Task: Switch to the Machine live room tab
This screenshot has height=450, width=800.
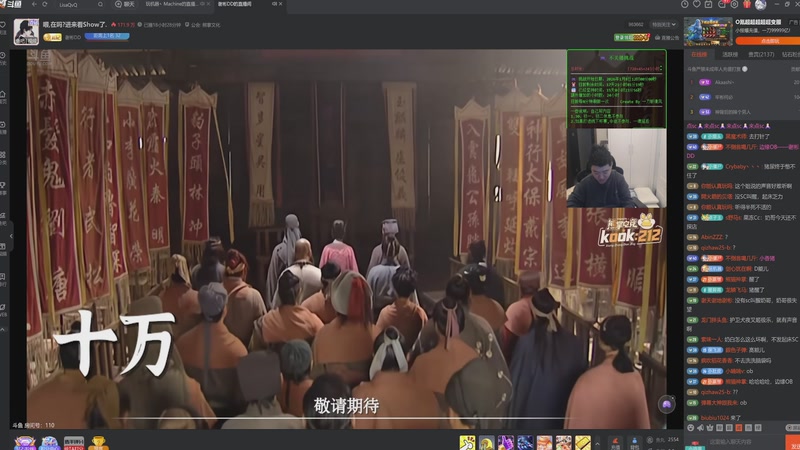Action: point(171,4)
